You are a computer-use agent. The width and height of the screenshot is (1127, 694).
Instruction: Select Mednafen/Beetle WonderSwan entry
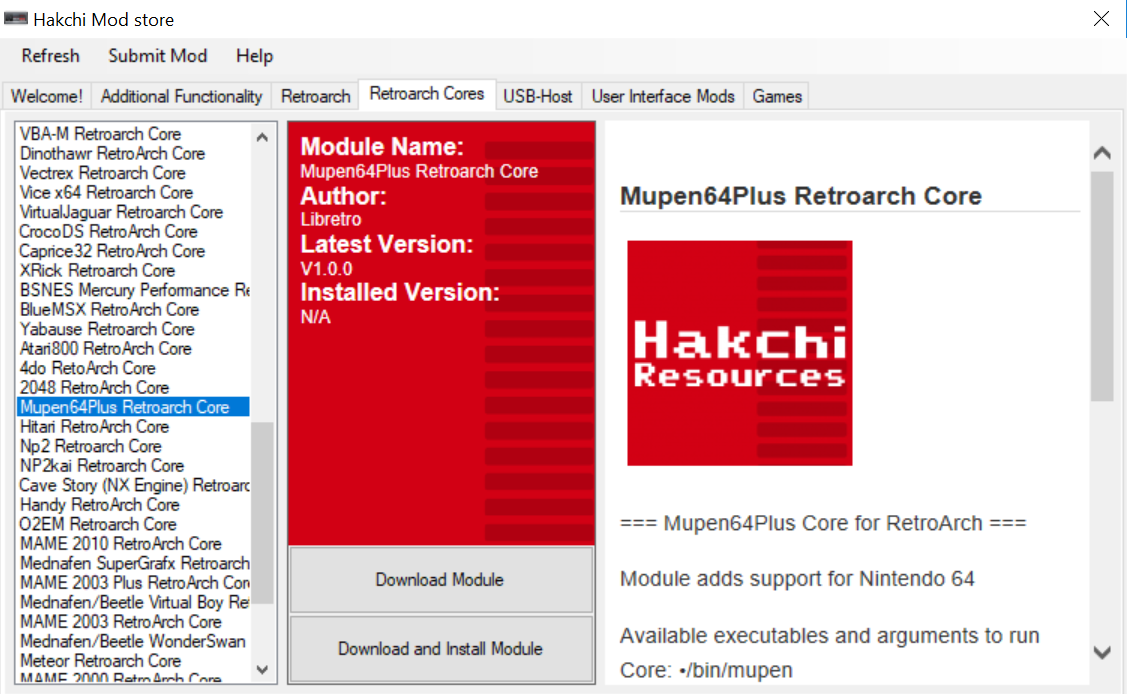pos(132,641)
